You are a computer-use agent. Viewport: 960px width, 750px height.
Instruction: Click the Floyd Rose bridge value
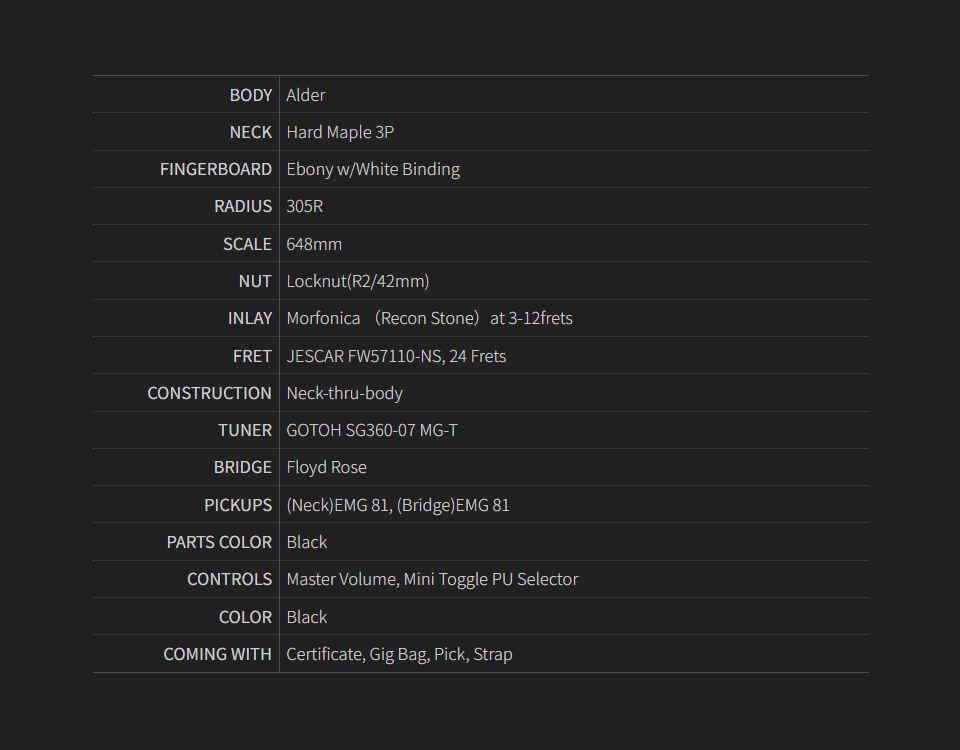[x=327, y=467]
